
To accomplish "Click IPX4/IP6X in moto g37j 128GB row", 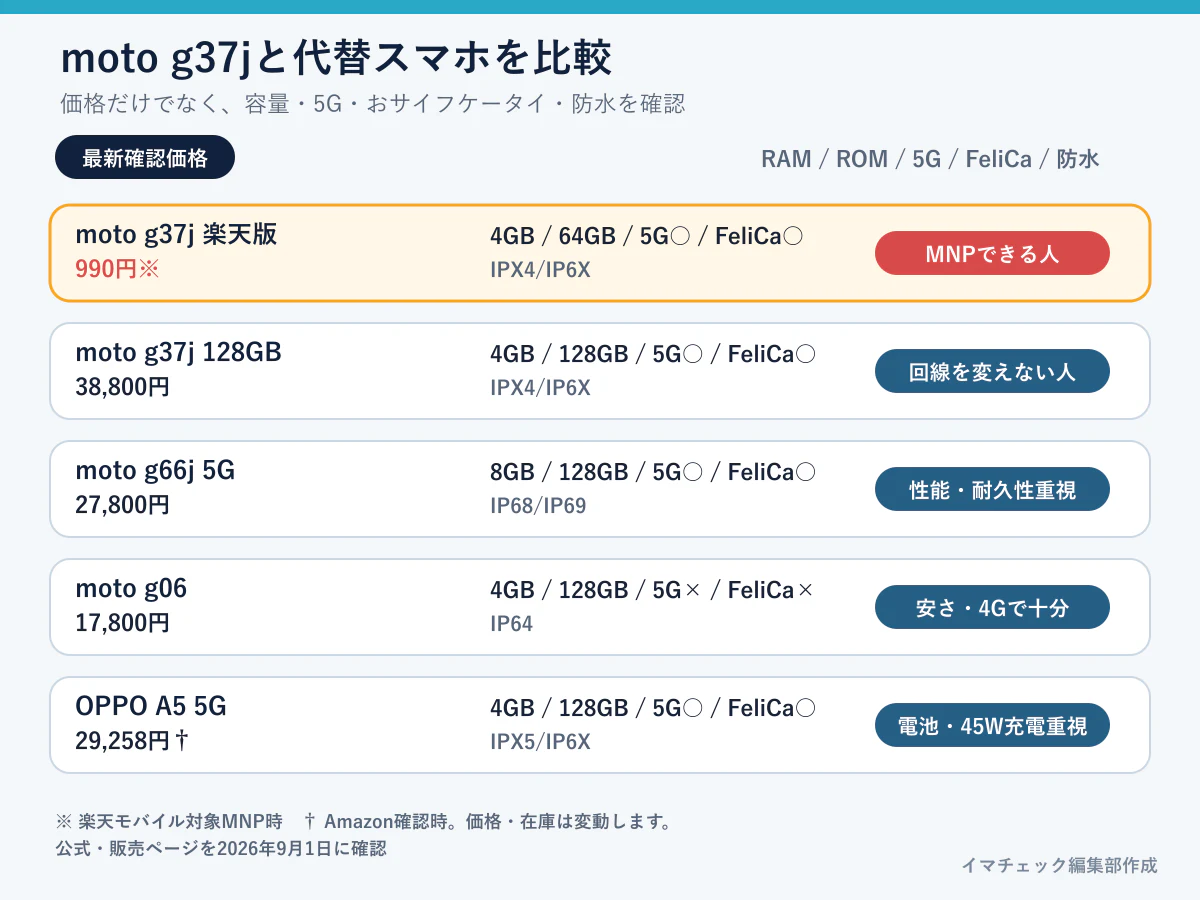I will pos(540,388).
